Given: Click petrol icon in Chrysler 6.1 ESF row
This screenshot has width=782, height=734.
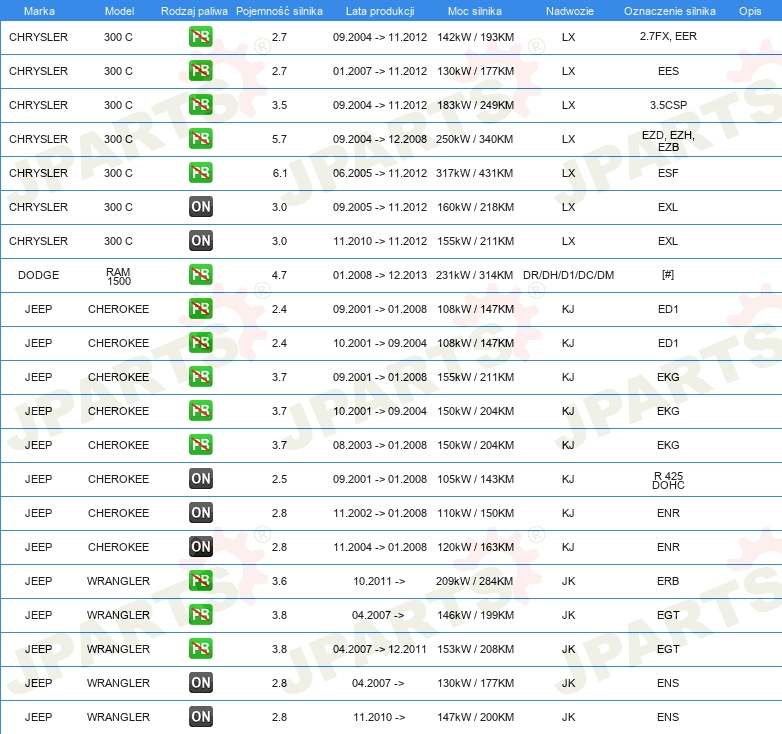Looking at the screenshot, I should 200,173.
